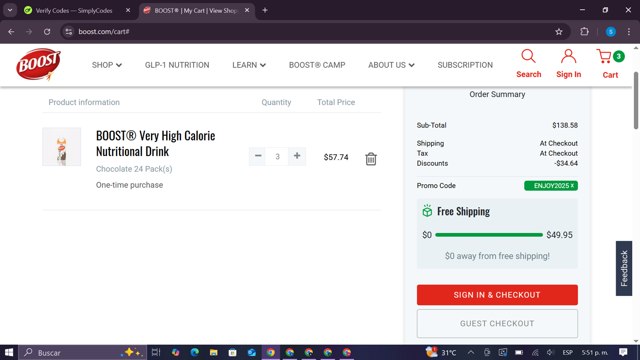Close the BOOST My Cart tab
640x360 pixels.
click(247, 11)
